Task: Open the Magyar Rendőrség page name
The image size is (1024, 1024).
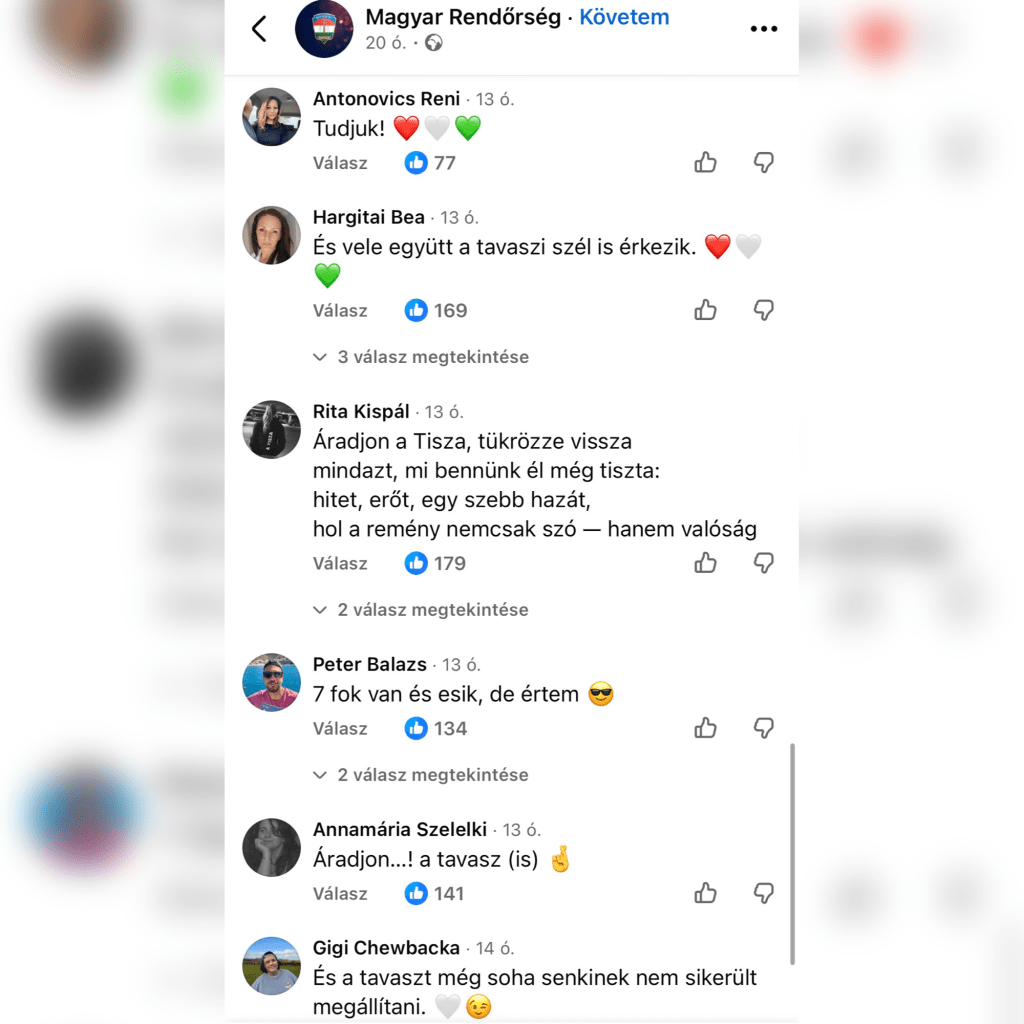Action: pyautogui.click(x=463, y=17)
